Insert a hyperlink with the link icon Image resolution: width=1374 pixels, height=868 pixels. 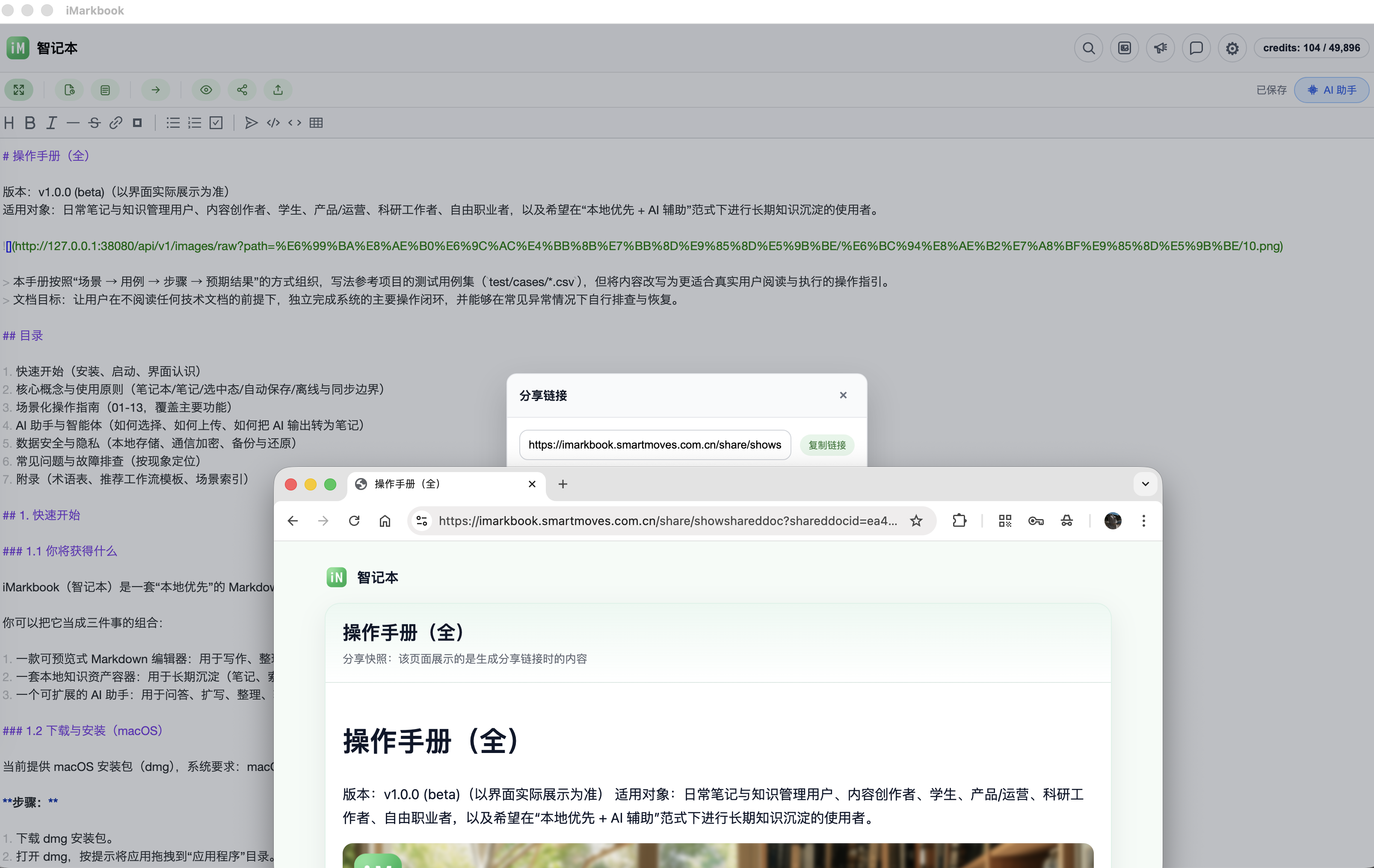[116, 123]
